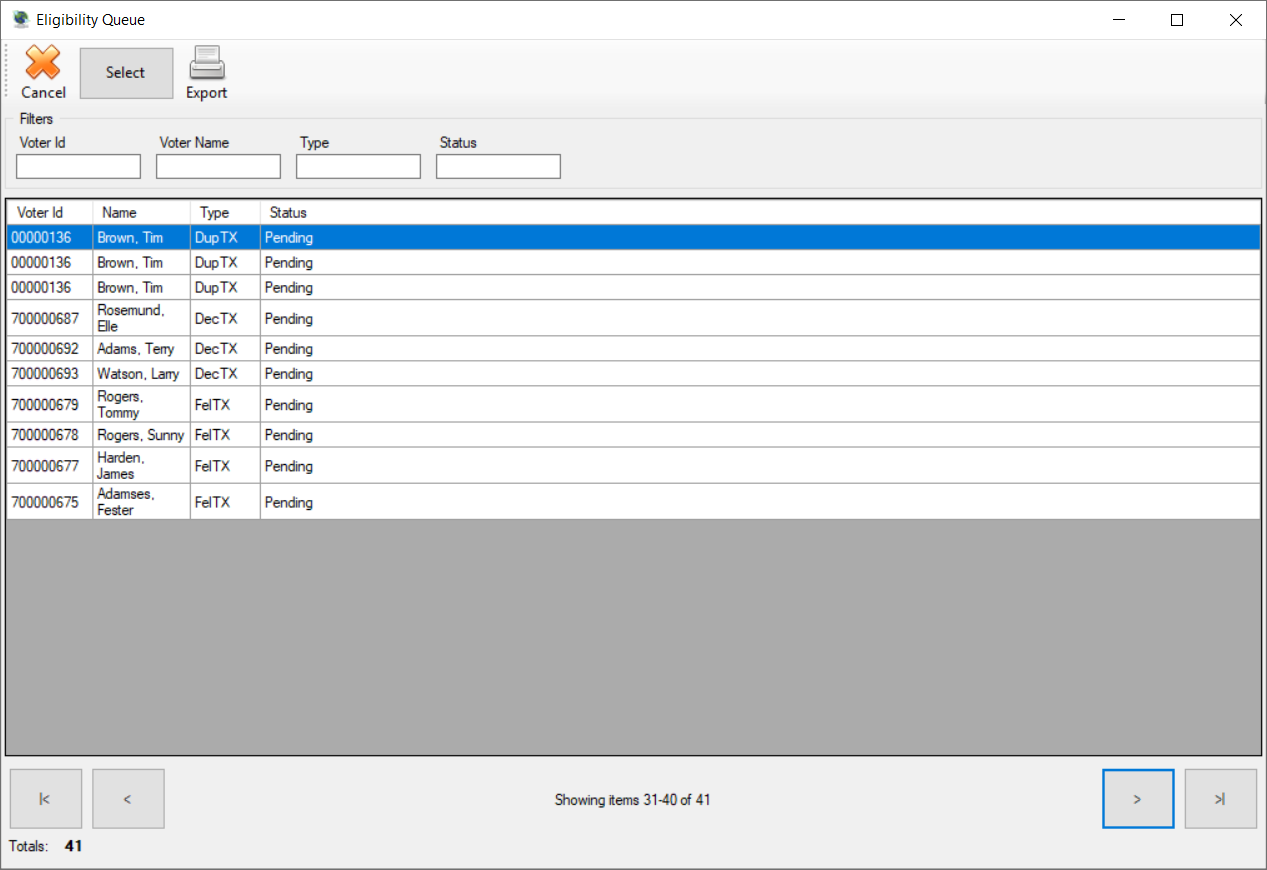
Task: Select the highlighted Brown, Tim row
Action: pos(633,238)
